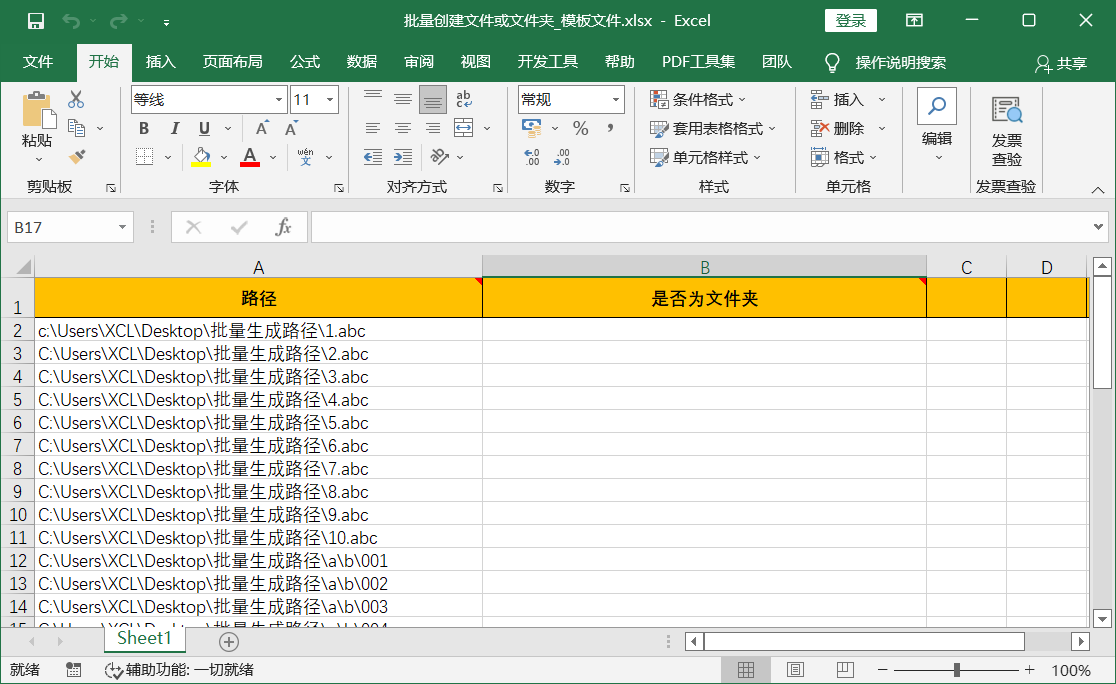Switch to the 插入 ribbon tab
Image resolution: width=1116 pixels, height=684 pixels.
[161, 61]
